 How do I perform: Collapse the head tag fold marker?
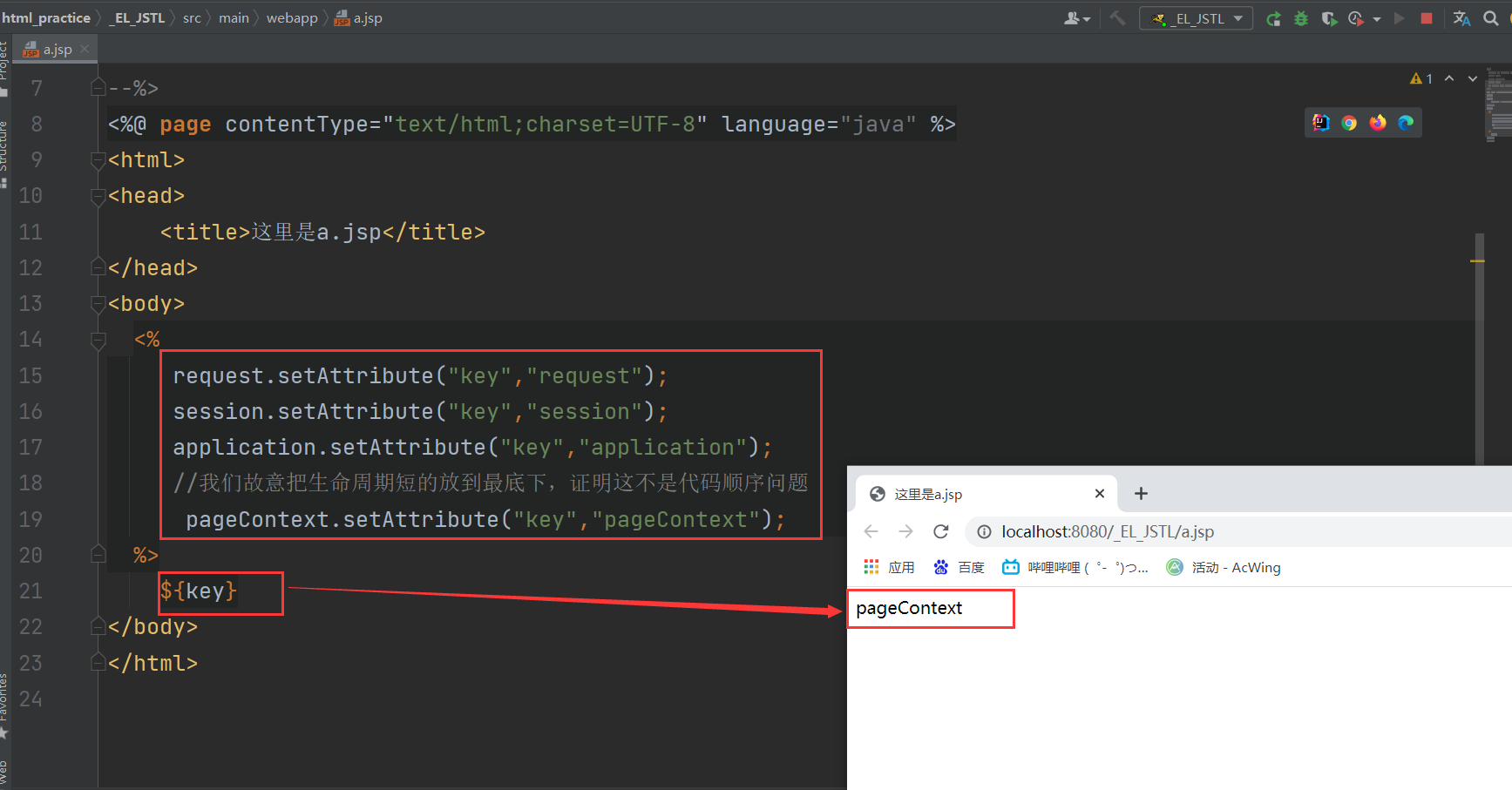tap(98, 196)
